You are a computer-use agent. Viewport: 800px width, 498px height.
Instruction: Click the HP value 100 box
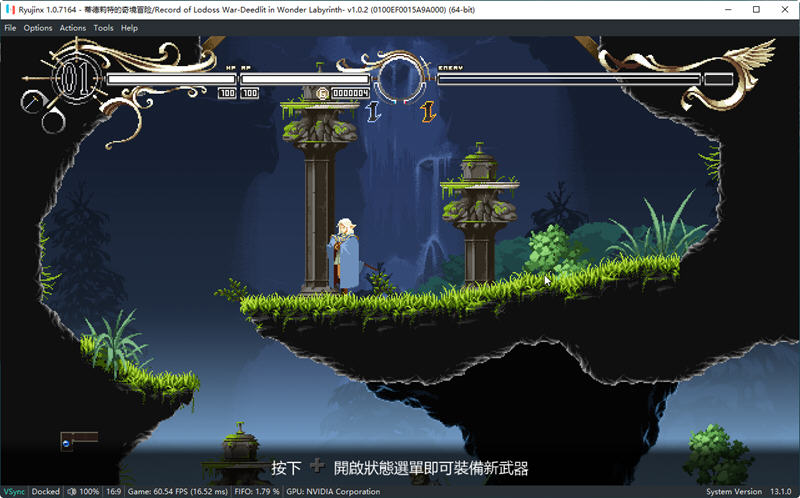tap(227, 93)
